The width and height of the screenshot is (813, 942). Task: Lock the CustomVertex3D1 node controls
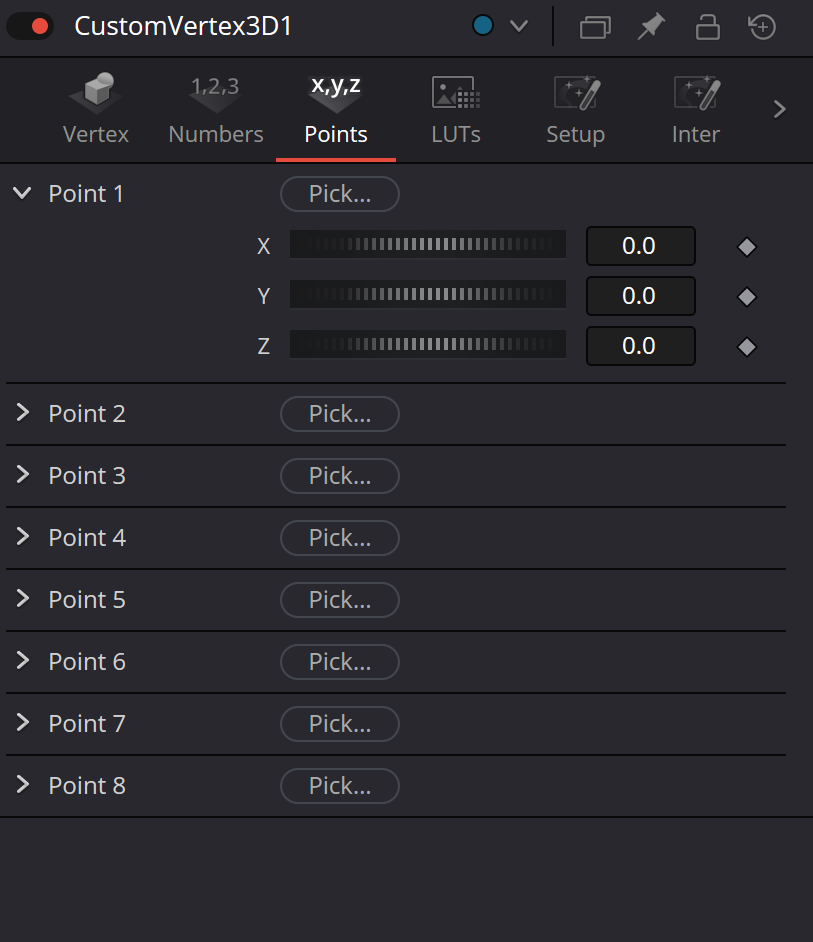[707, 27]
